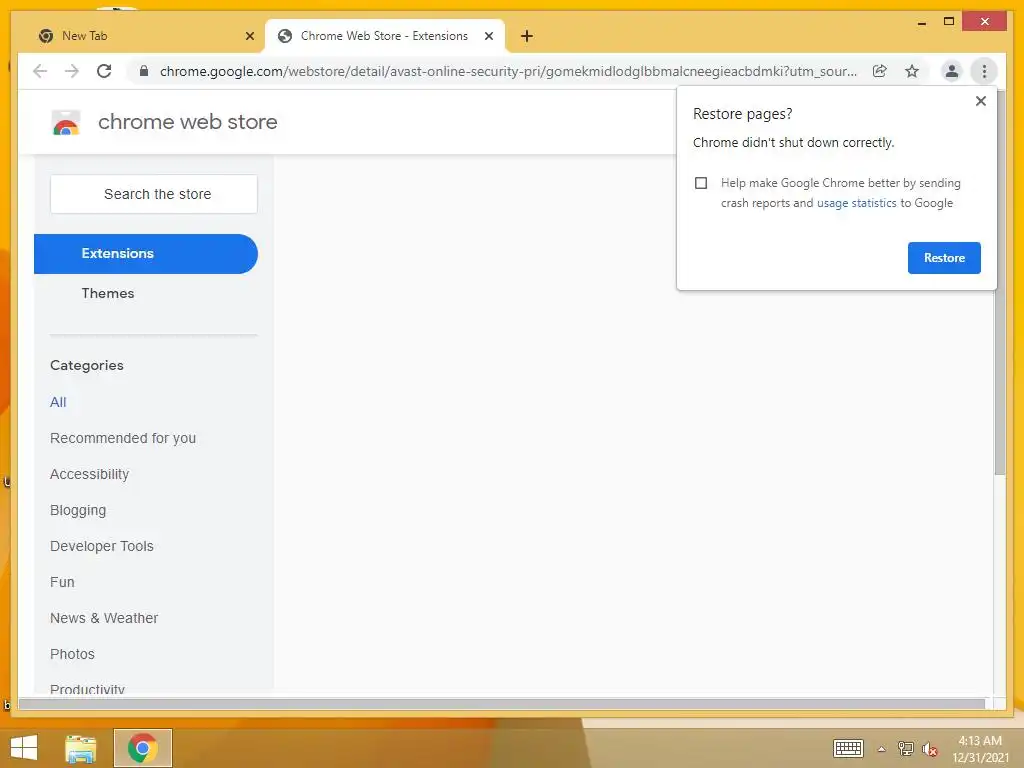Click the horizontal page scrollbar
Viewport: 1024px width, 768px height.
502,704
